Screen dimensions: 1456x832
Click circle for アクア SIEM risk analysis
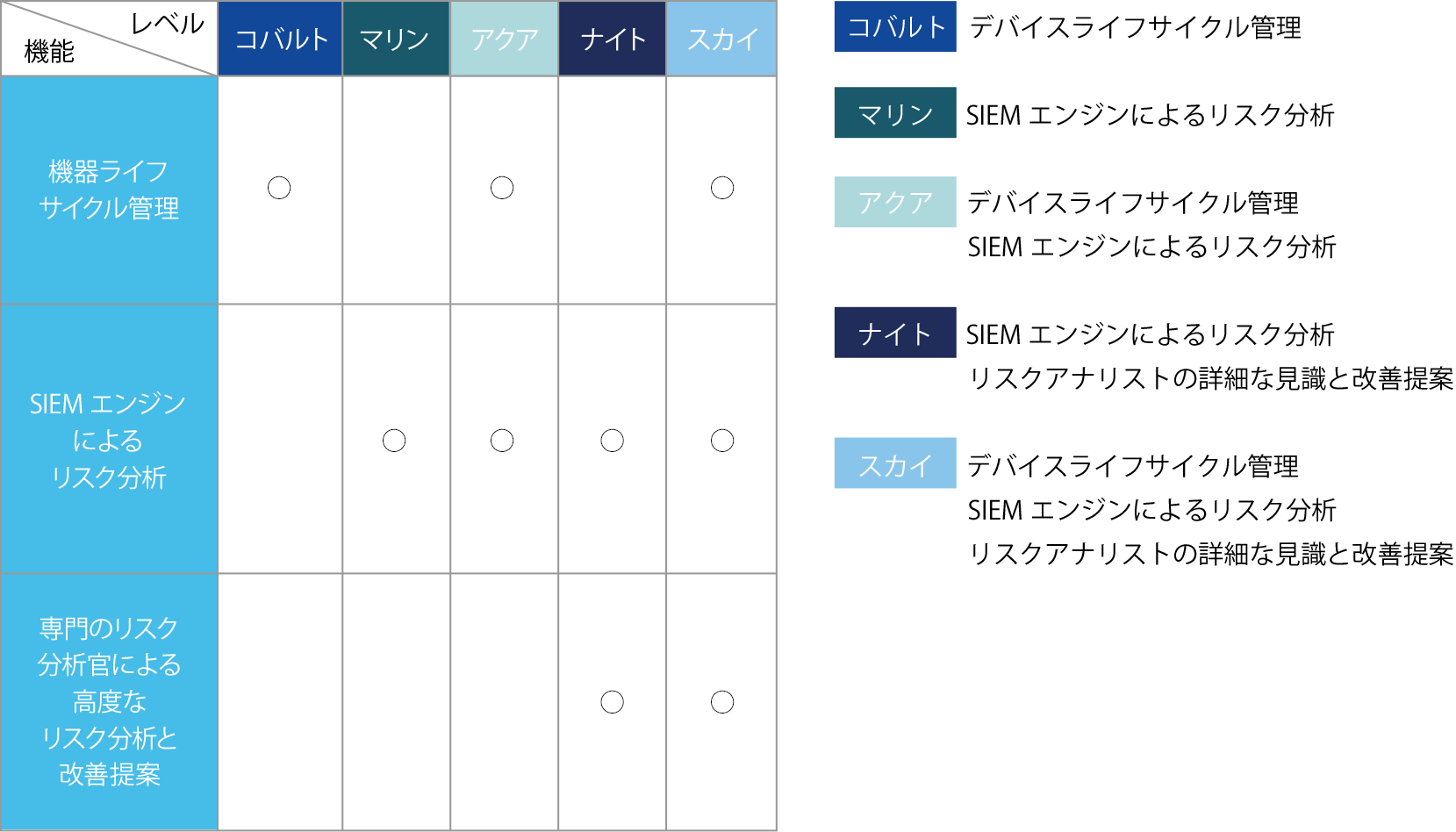[502, 441]
